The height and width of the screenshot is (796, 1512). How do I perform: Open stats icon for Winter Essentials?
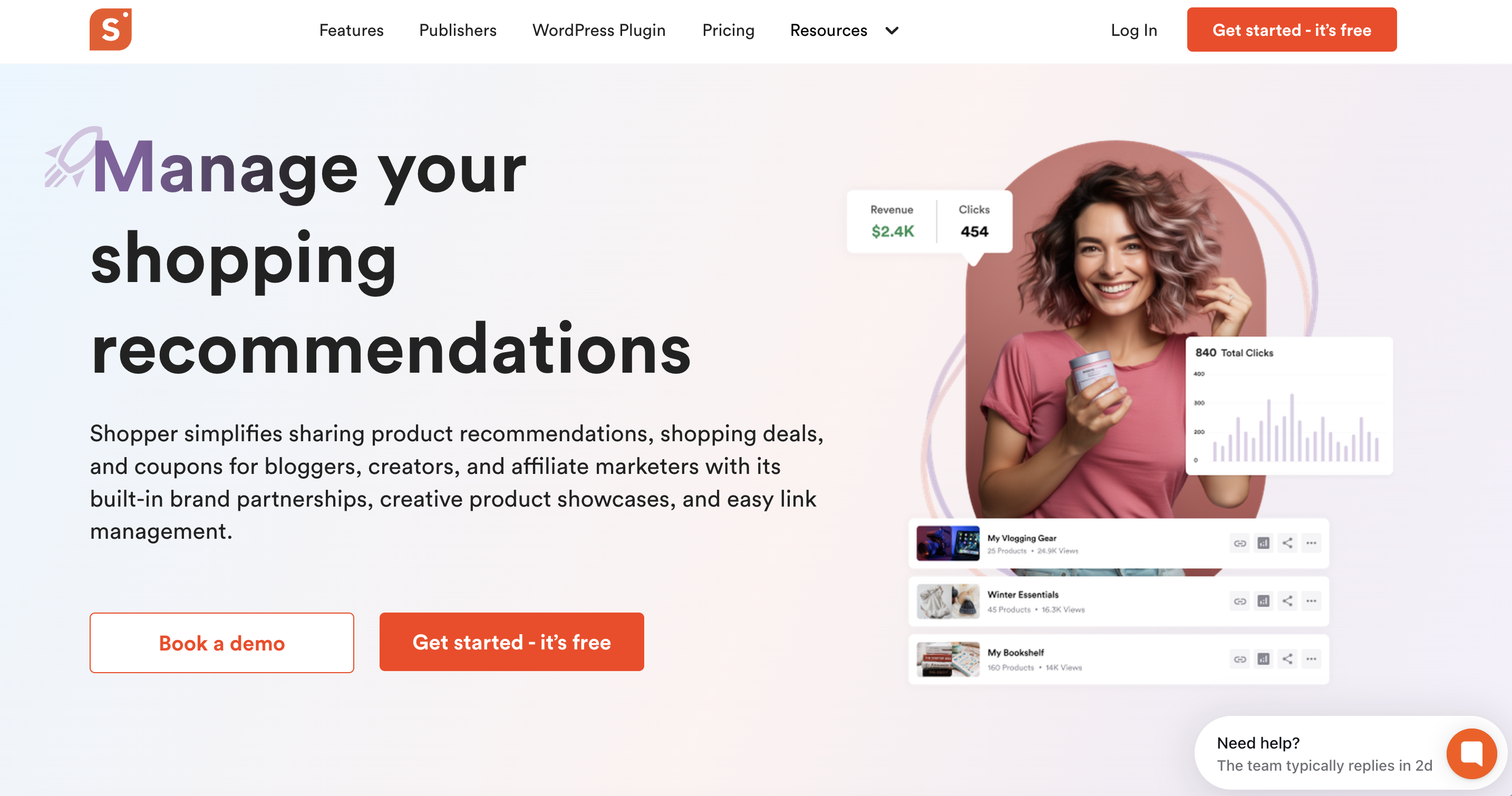coord(1263,601)
